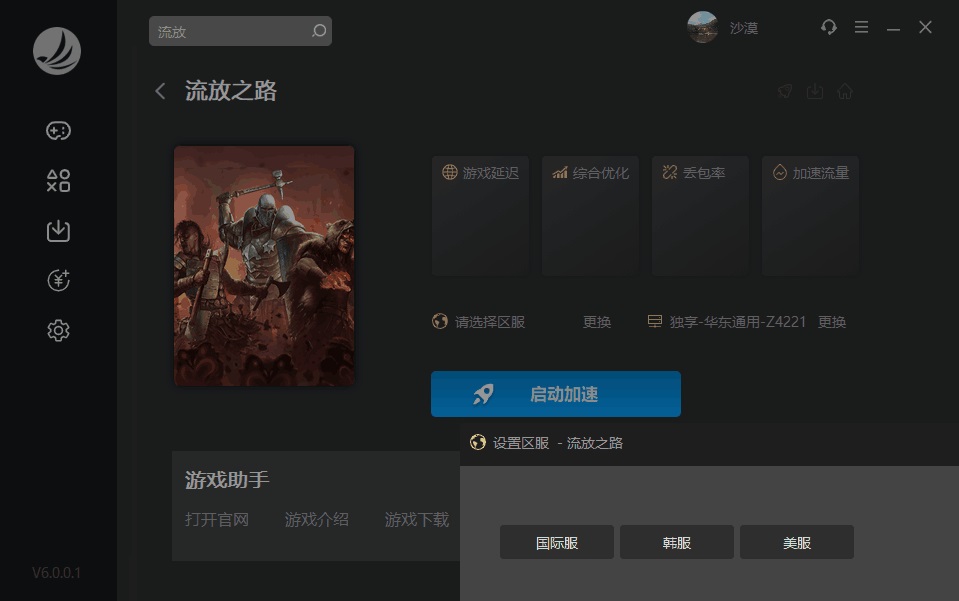
Task: Minimize the accelerator window
Action: click(x=893, y=28)
